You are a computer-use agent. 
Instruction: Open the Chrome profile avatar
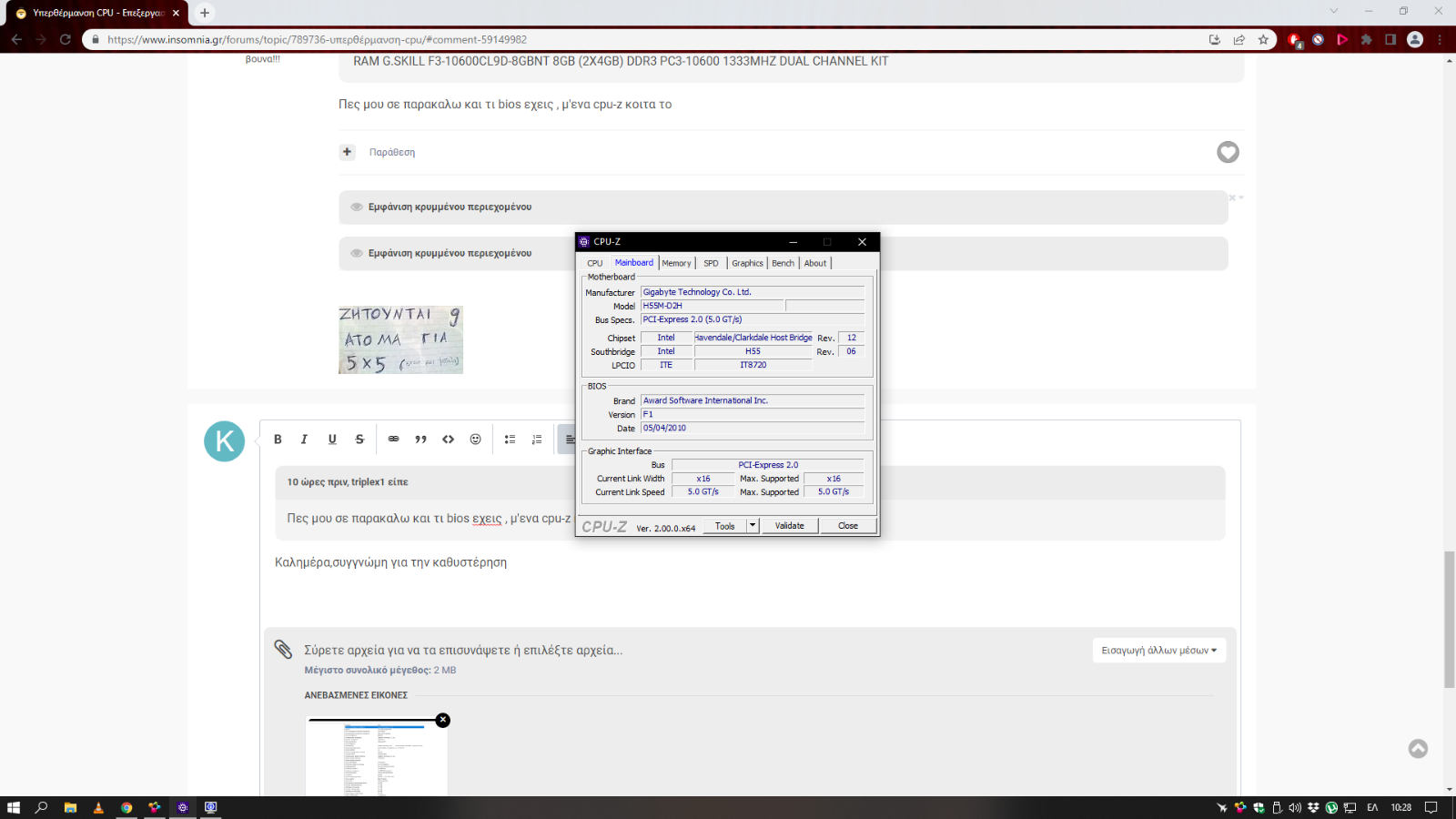1414,39
